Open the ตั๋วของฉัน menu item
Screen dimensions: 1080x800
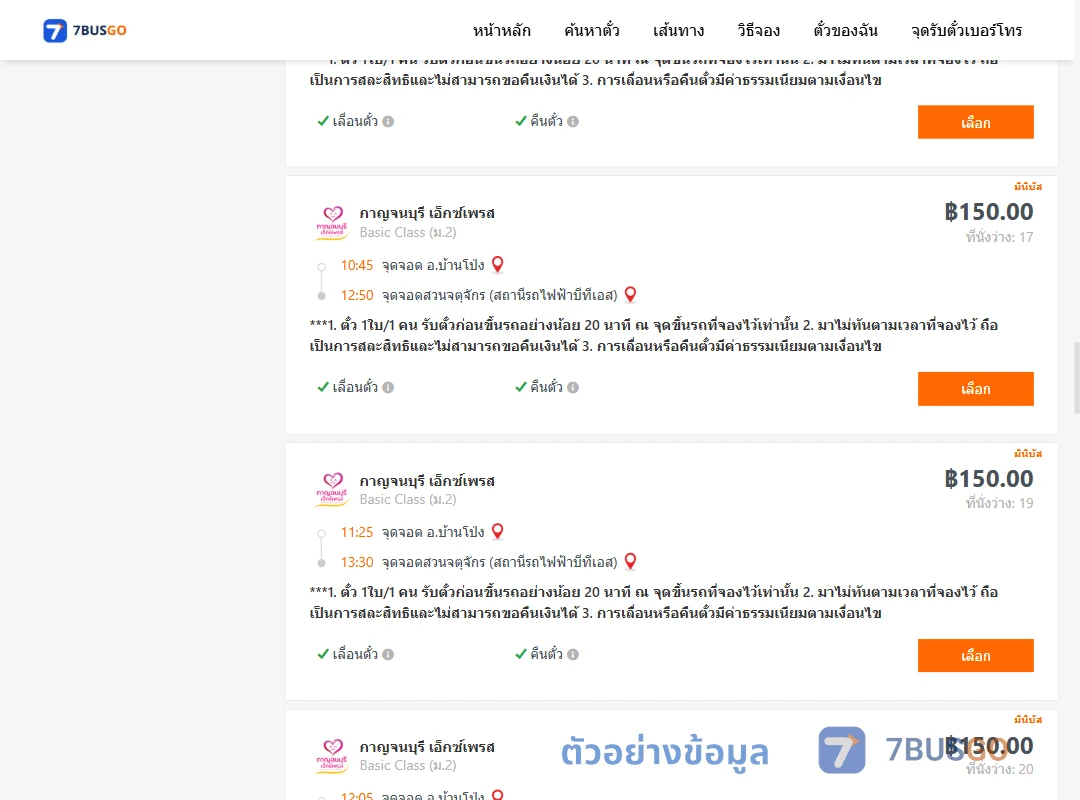coord(845,30)
